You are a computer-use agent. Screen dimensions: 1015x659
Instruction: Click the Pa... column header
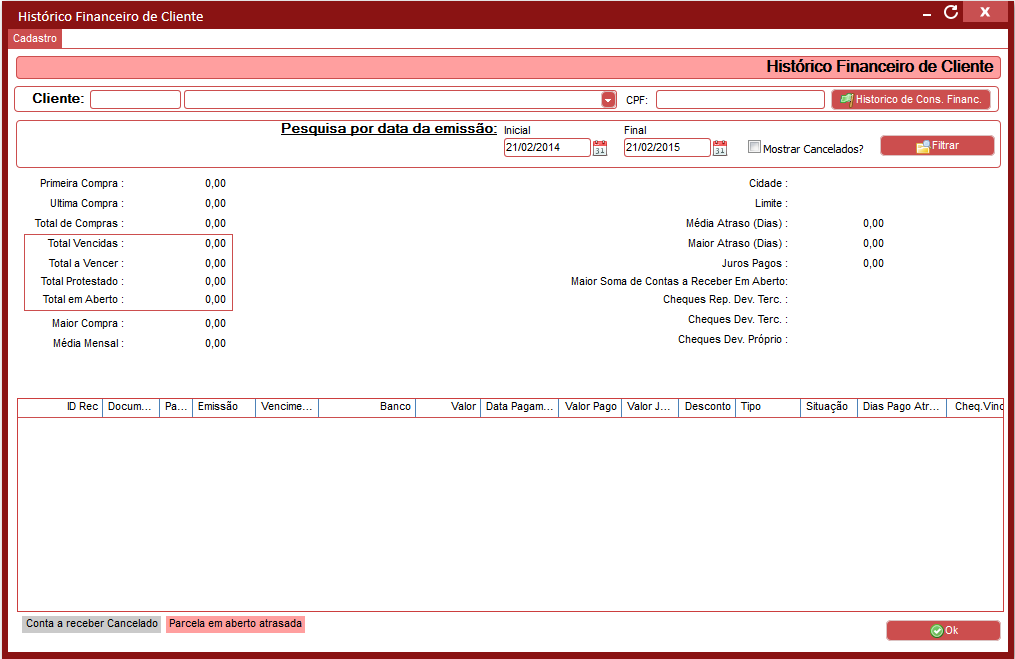pos(176,407)
